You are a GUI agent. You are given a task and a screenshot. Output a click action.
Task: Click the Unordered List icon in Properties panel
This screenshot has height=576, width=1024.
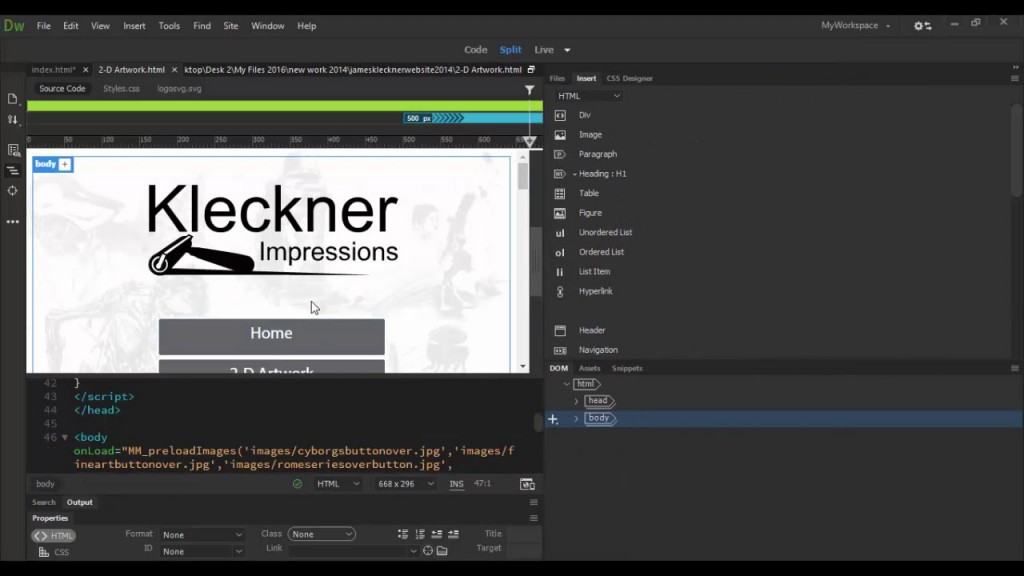pyautogui.click(x=402, y=533)
